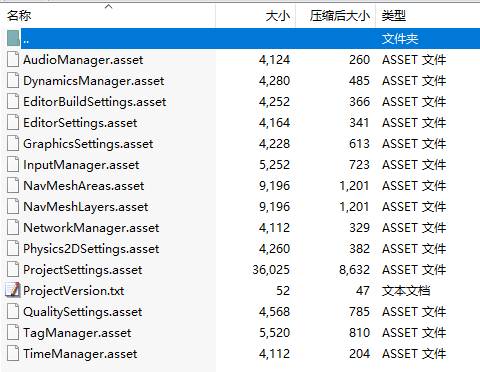The width and height of the screenshot is (480, 372).
Task: Click the QualitySettings.asset file icon
Action: (13, 312)
